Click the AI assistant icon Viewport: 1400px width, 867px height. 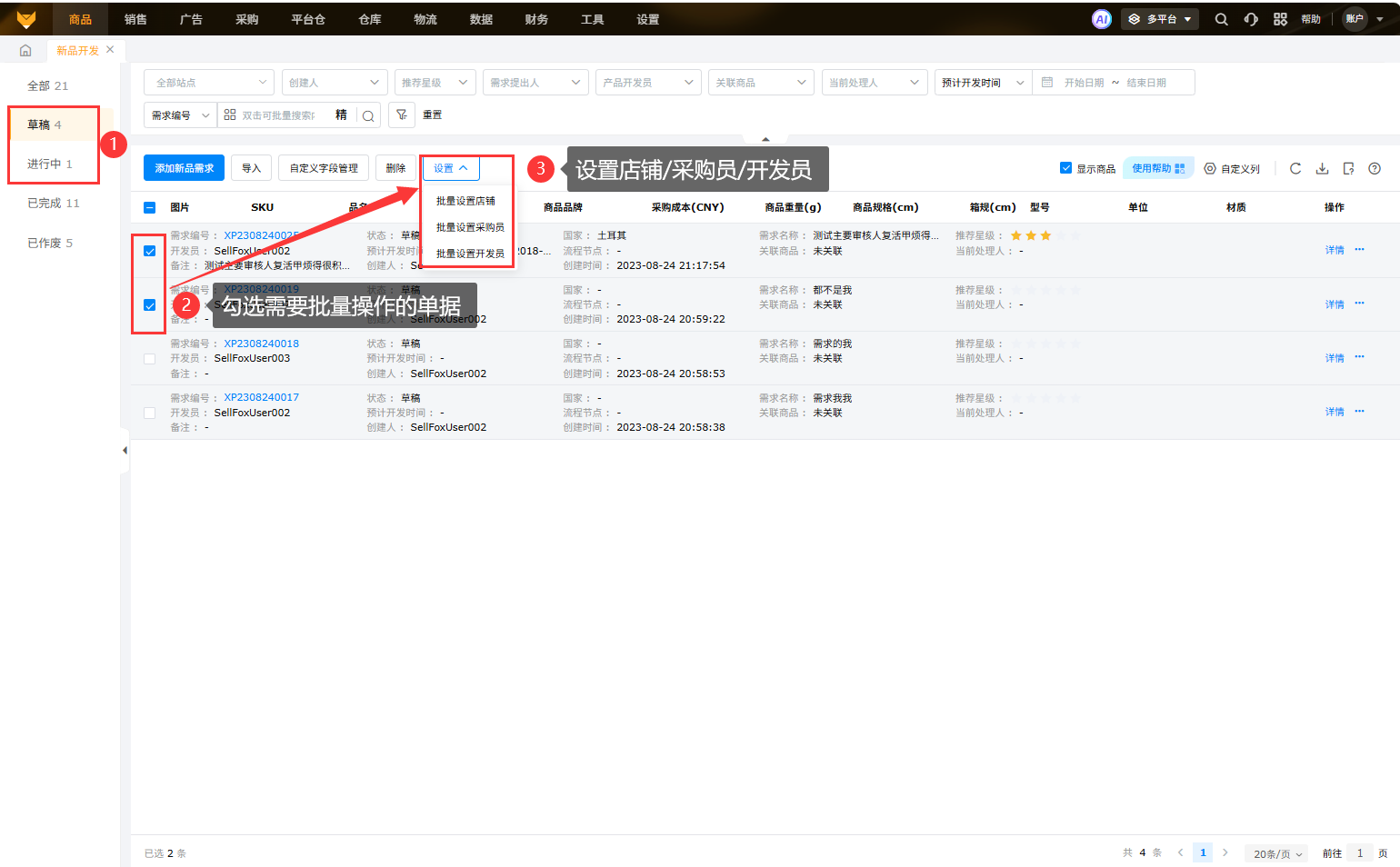click(x=1101, y=19)
